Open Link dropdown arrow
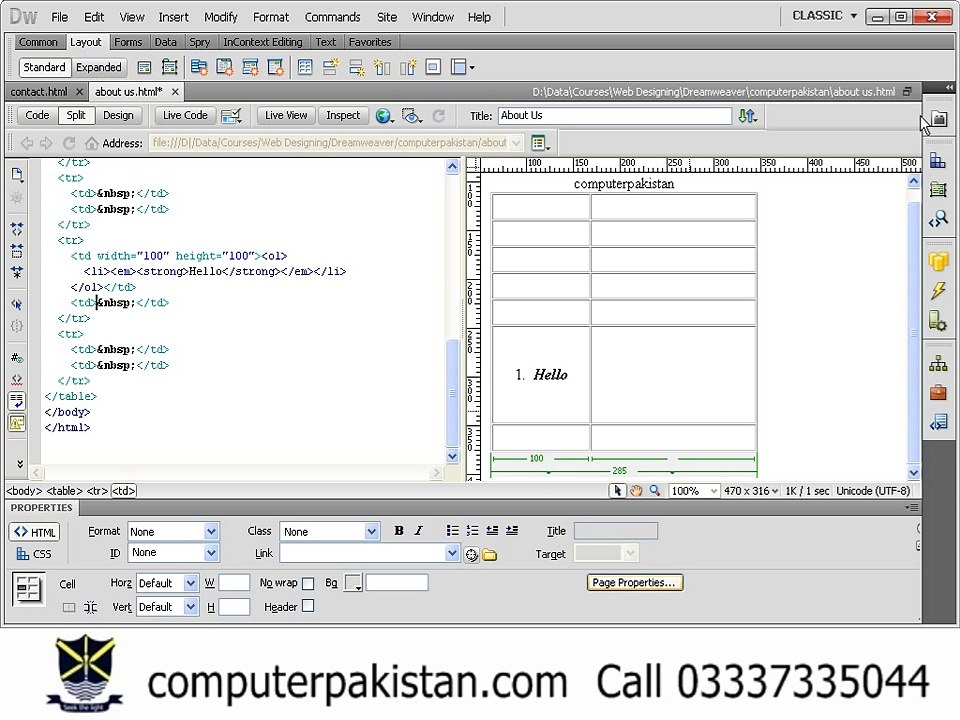The image size is (960, 720). [452, 553]
